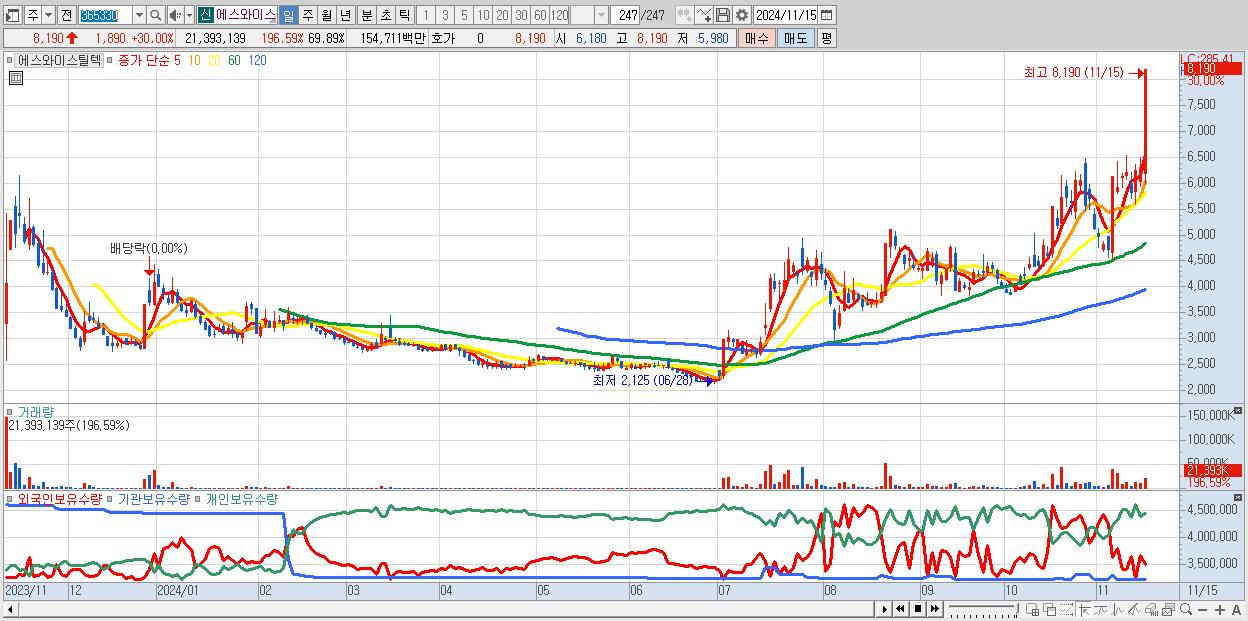
Task: Click the fast-forward button in the bottom bar
Action: 934,609
